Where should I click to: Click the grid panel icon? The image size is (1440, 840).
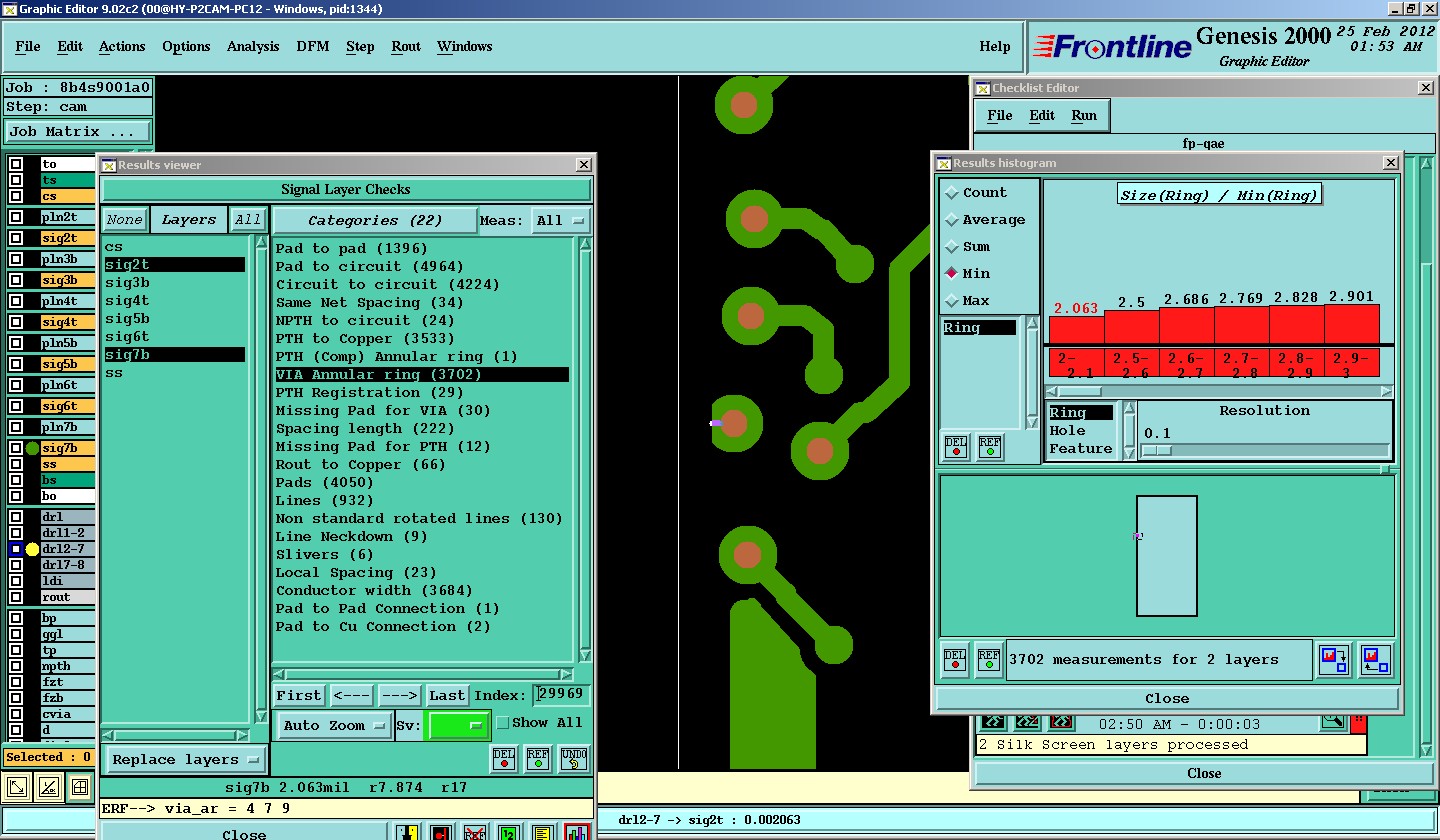tap(79, 787)
